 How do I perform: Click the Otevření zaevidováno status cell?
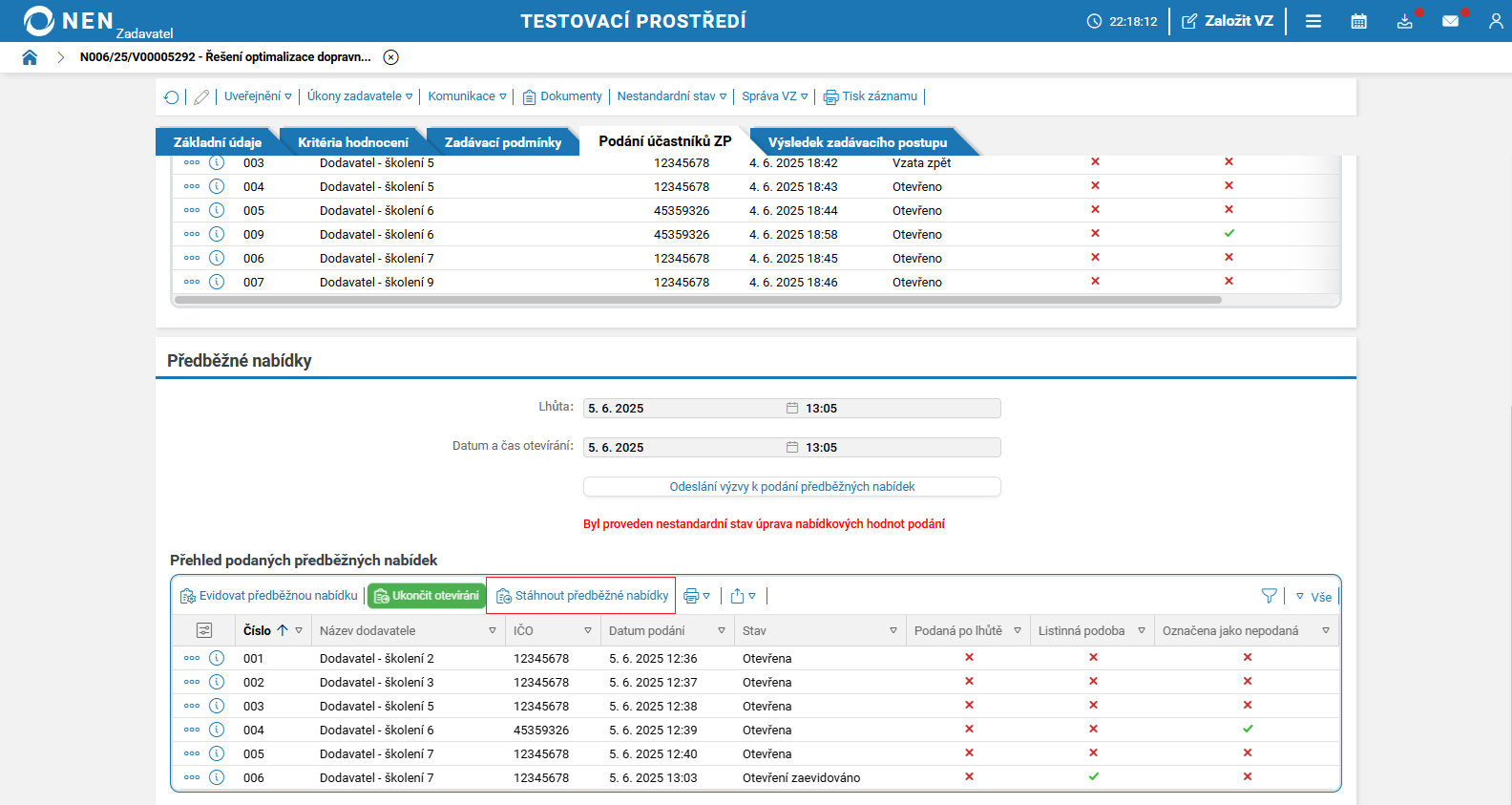coord(802,777)
